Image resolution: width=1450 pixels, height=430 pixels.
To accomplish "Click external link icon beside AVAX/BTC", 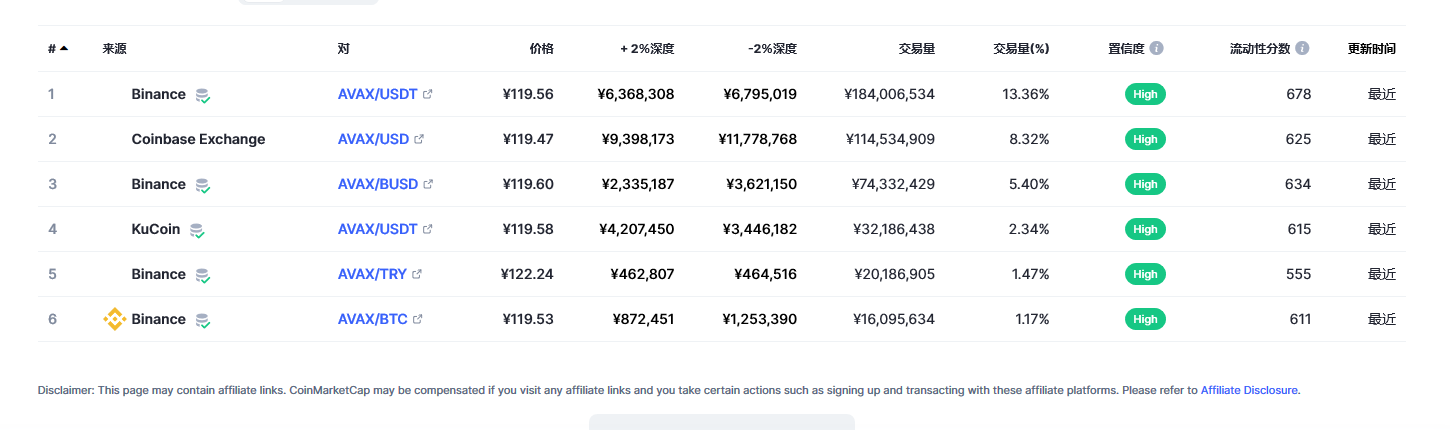I will tap(417, 319).
